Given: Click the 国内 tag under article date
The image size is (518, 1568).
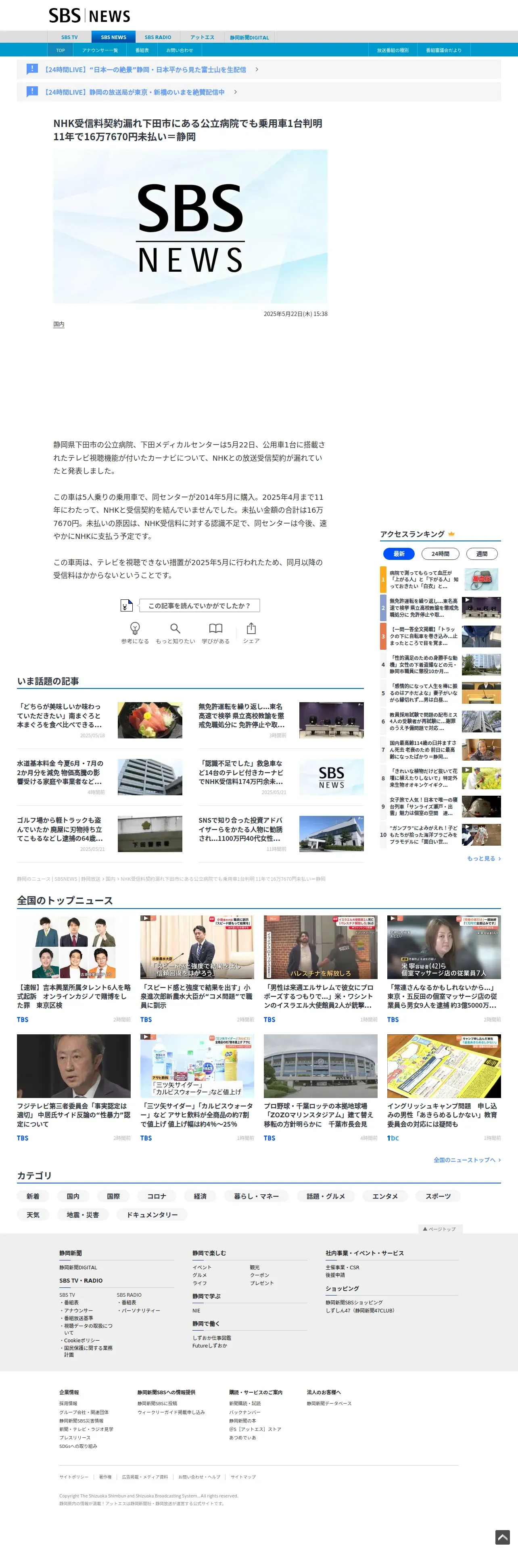Looking at the screenshot, I should [58, 324].
